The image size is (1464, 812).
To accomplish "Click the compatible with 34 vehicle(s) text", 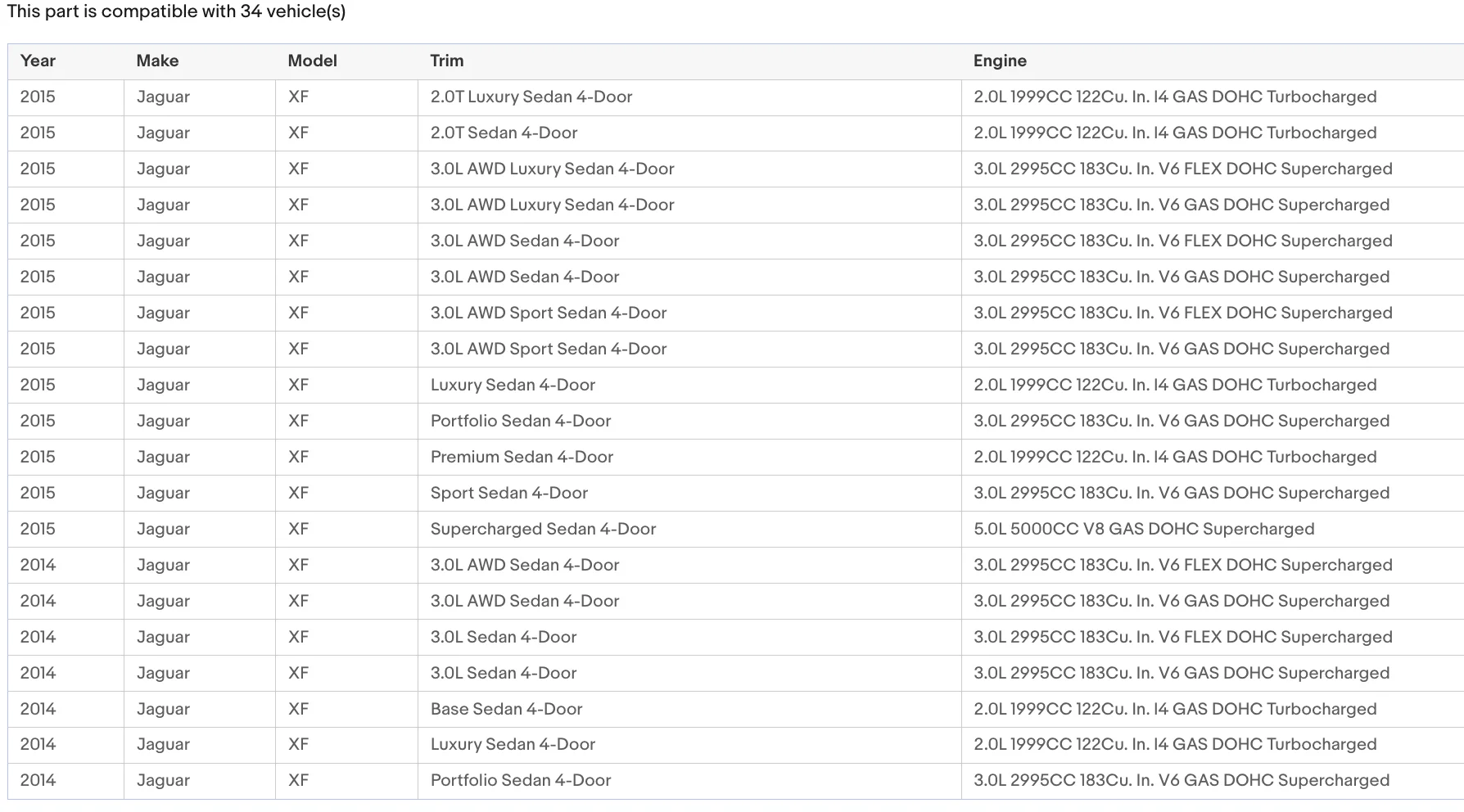I will (x=224, y=11).
